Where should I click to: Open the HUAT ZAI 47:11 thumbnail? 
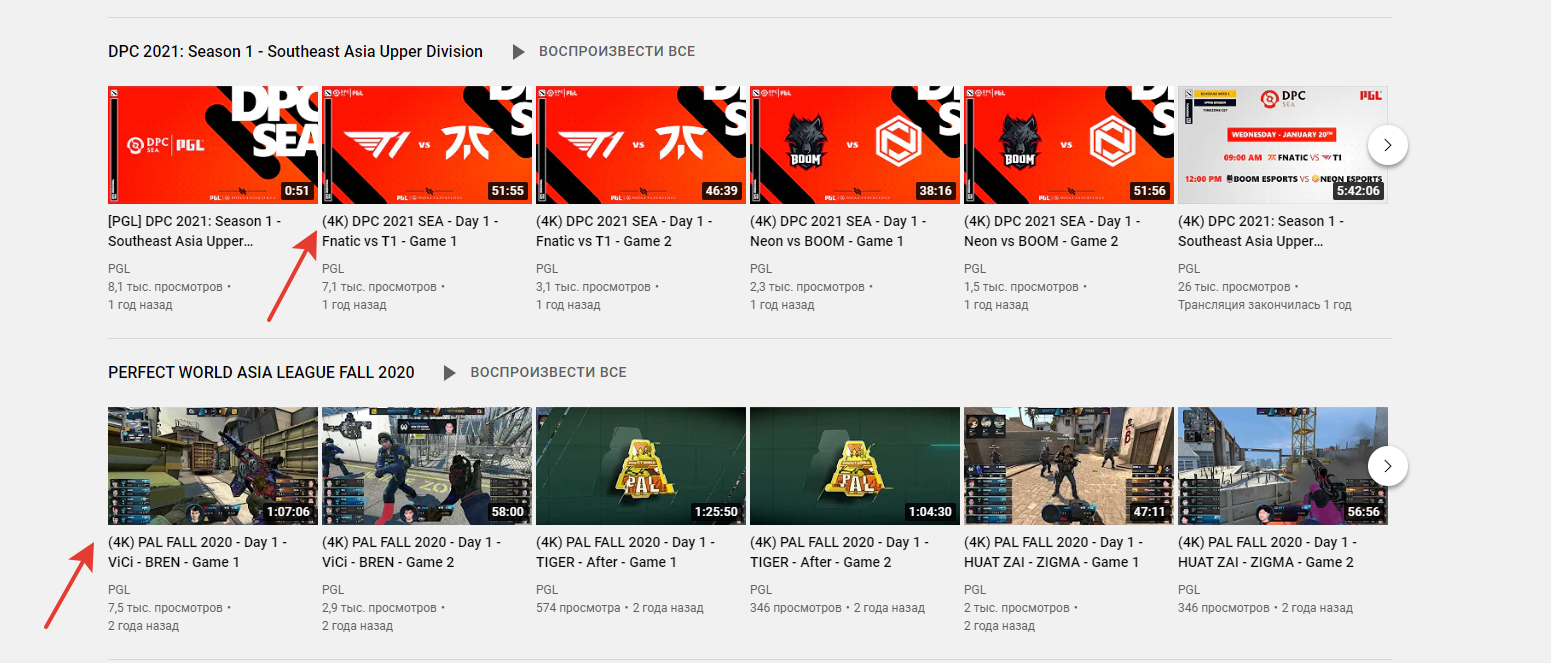[1069, 466]
